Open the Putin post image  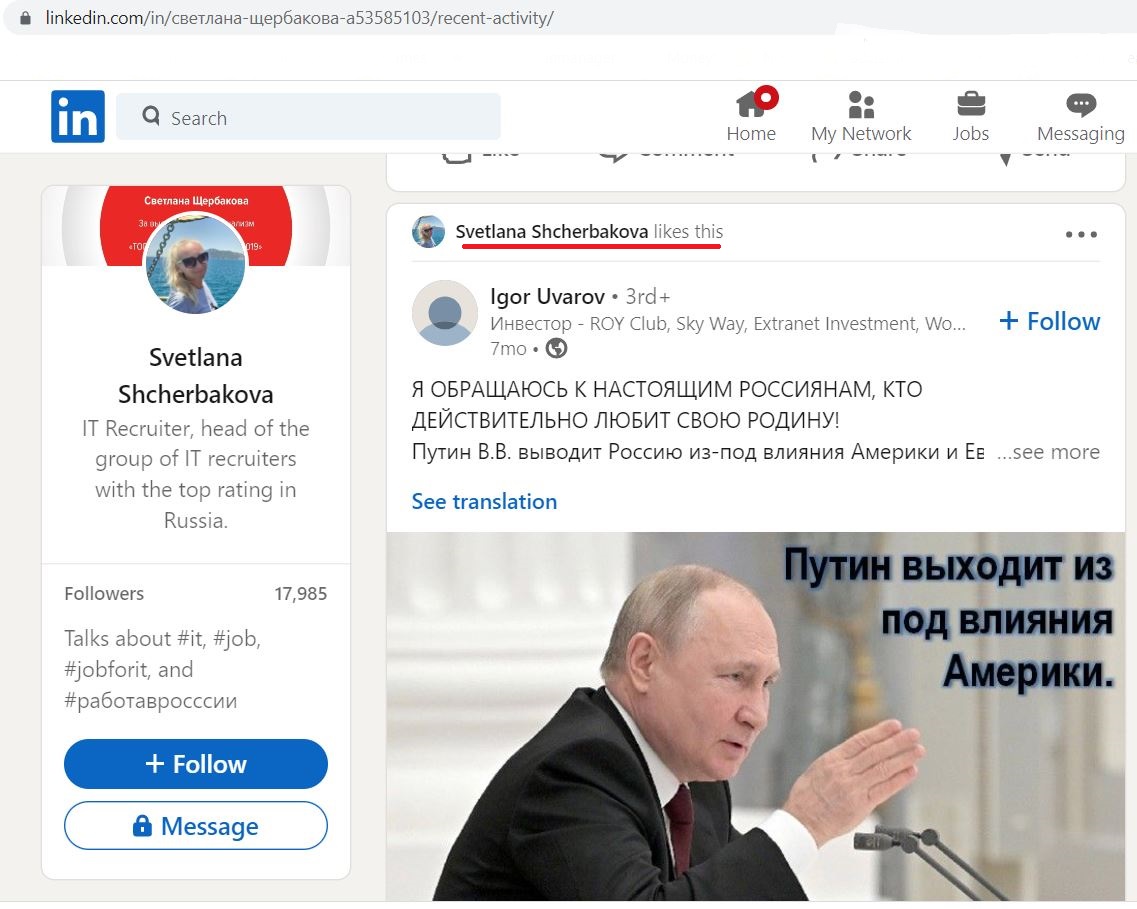pyautogui.click(x=756, y=717)
